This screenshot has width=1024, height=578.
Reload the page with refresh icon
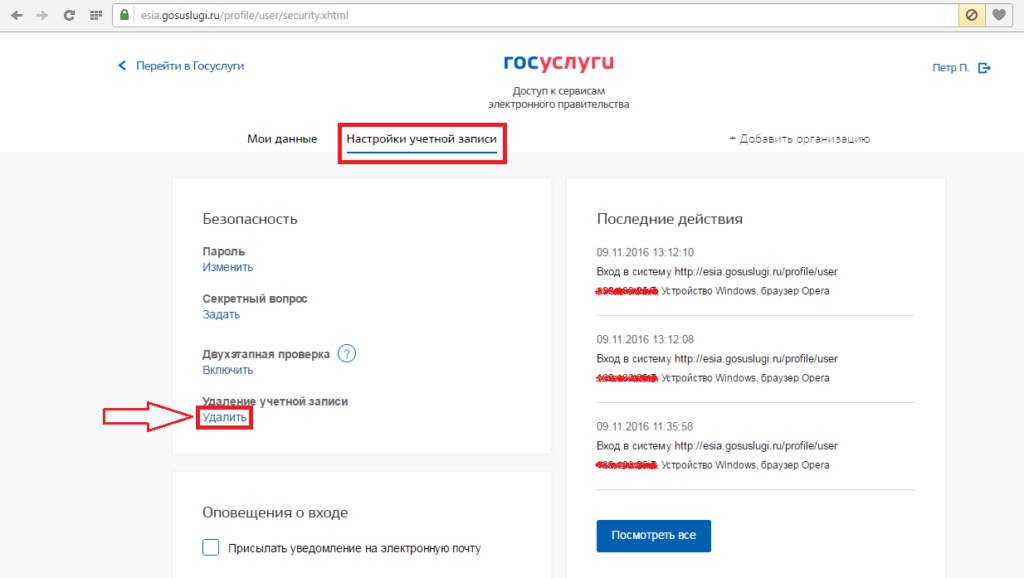click(69, 15)
